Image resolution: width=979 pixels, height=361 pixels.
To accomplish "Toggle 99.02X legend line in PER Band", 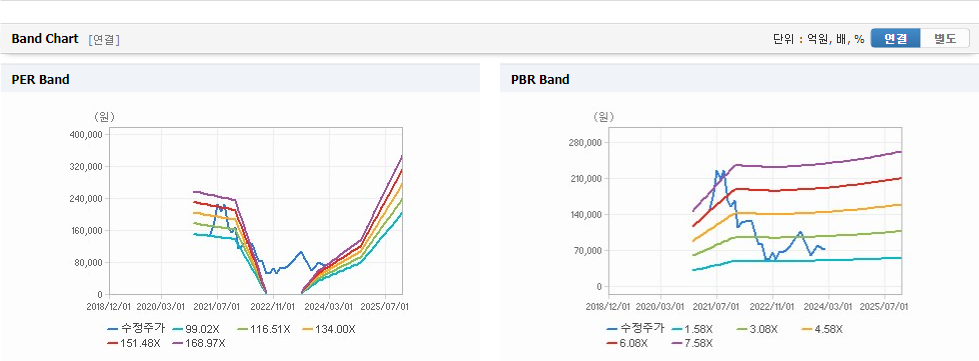I will pos(197,329).
